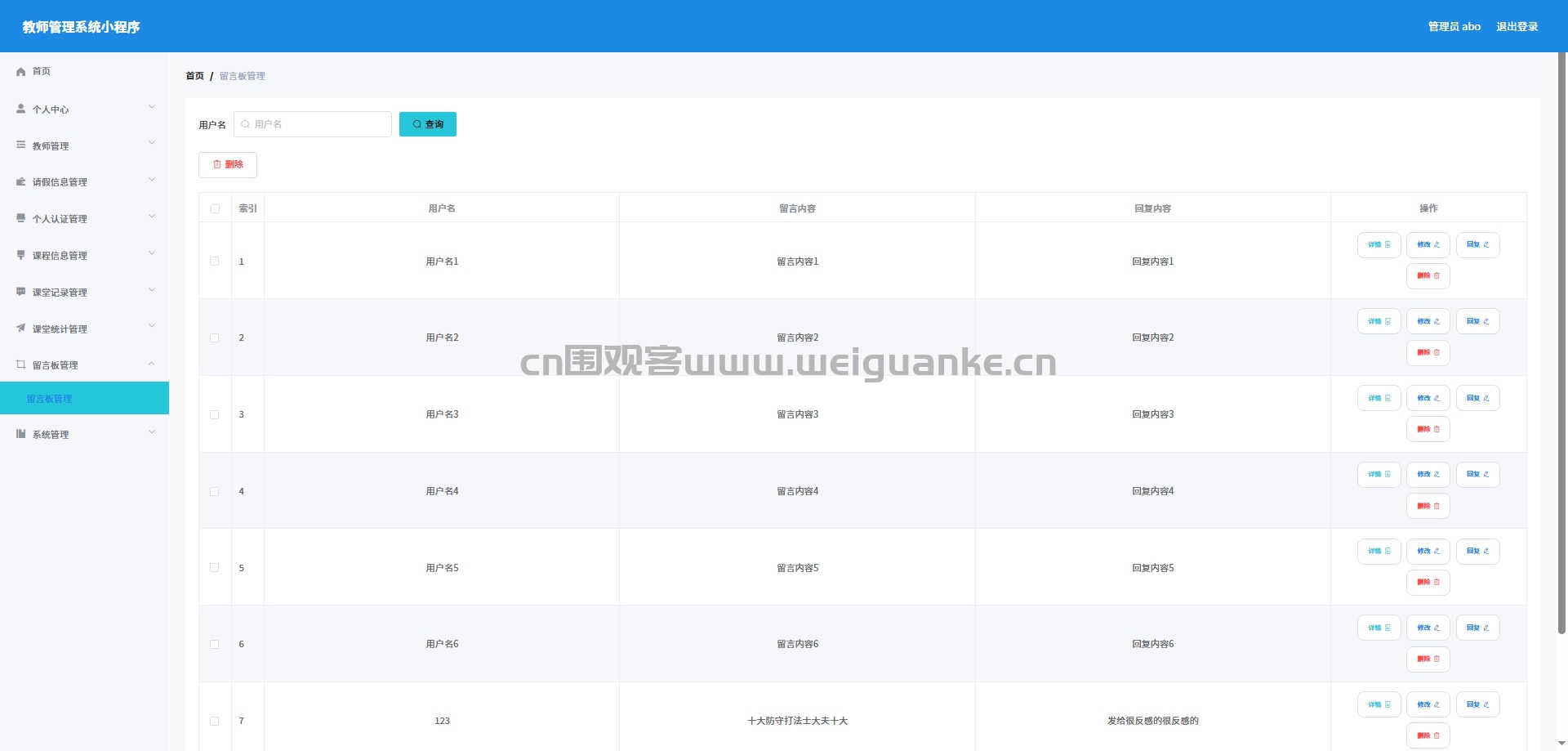Remove row 用户名3 via 删除

click(x=1428, y=429)
